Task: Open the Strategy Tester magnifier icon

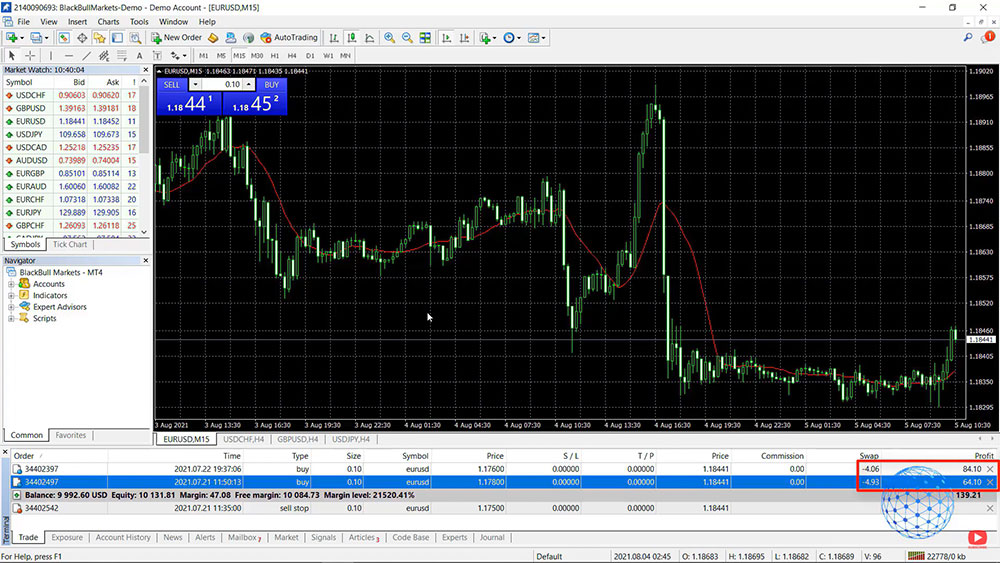Action: click(x=135, y=38)
